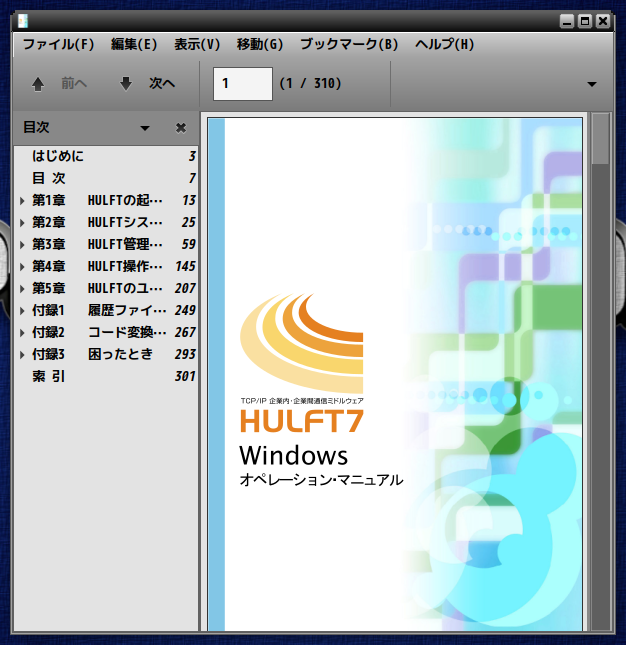Click the window application icon in title bar
The height and width of the screenshot is (645, 626).
click(23, 21)
